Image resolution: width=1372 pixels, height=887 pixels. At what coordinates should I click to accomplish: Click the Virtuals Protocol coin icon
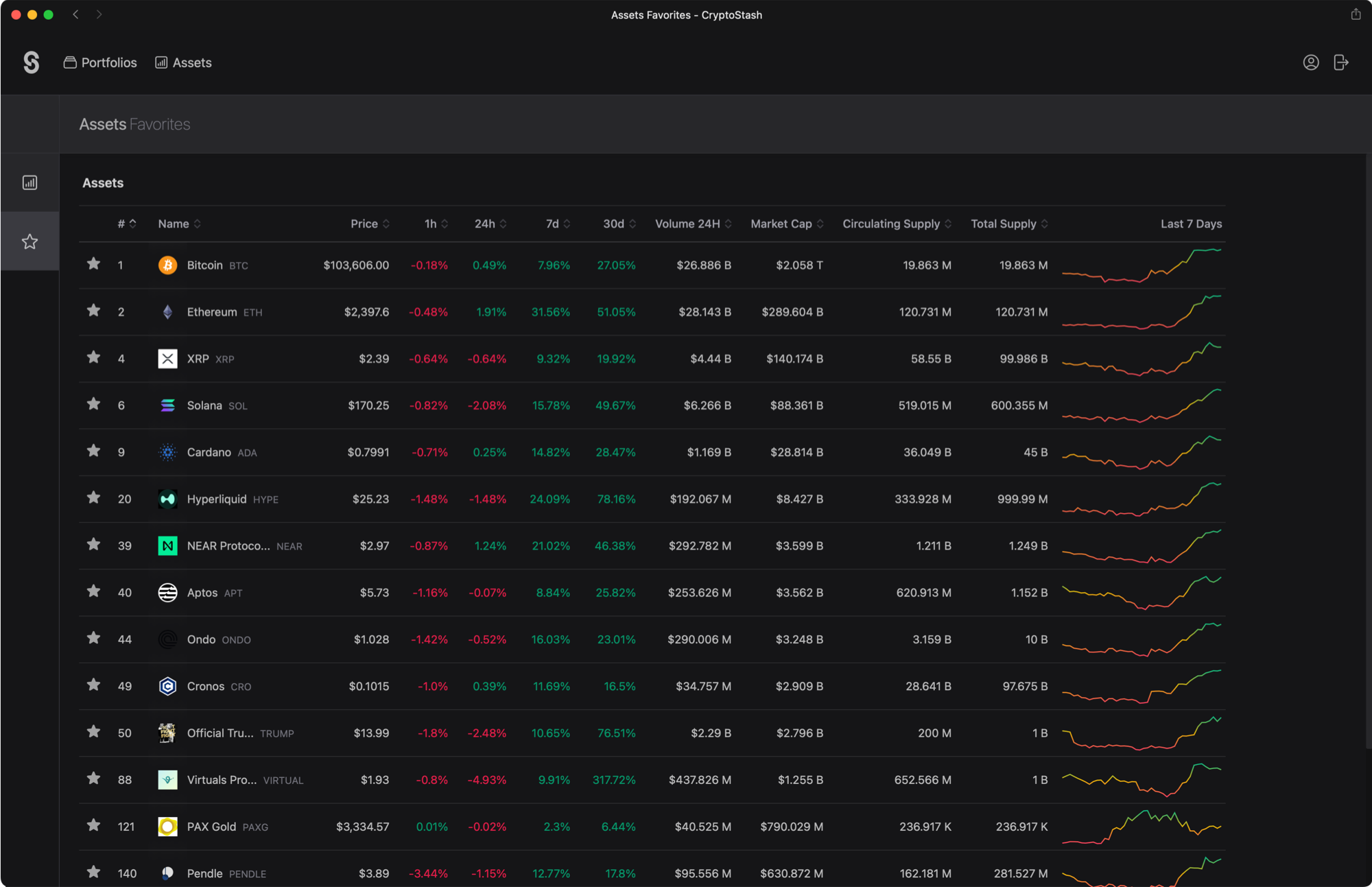[x=167, y=780]
